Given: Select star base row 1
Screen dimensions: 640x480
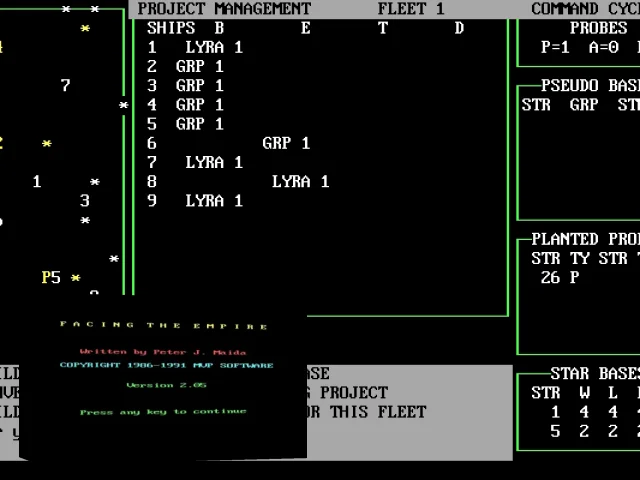Looking at the screenshot, I should pos(594,412).
